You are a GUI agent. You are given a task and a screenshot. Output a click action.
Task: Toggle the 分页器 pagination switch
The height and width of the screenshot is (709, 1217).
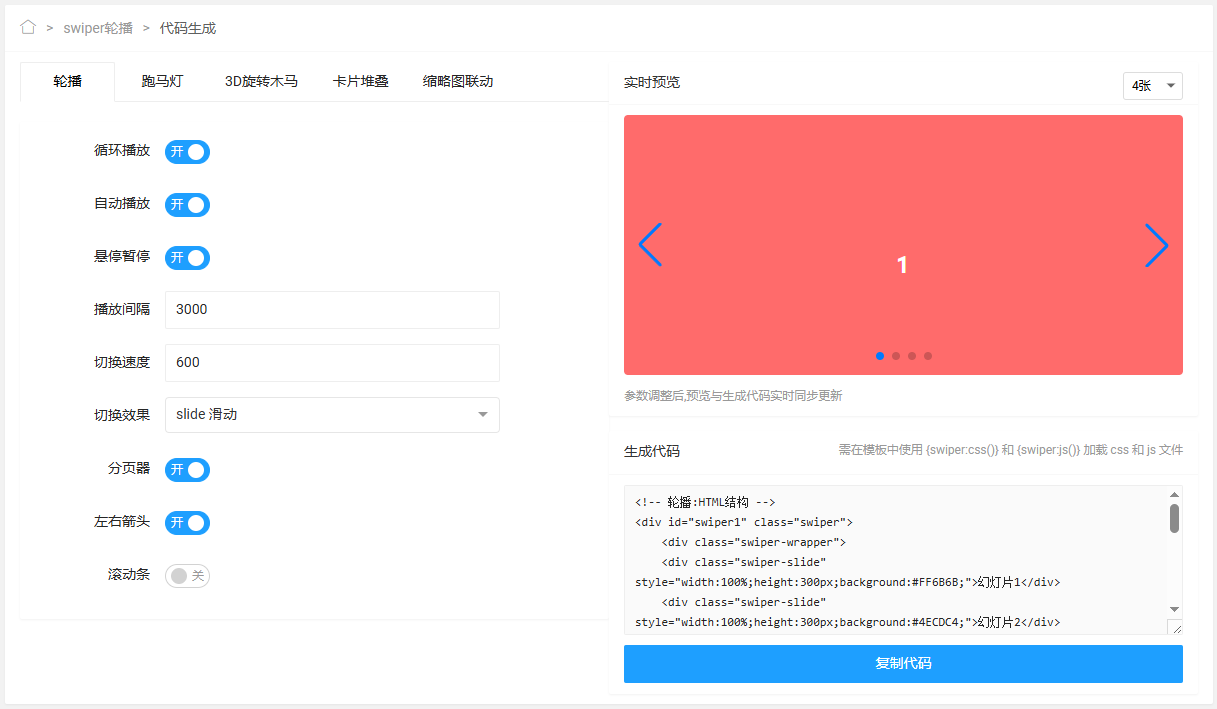[x=187, y=470]
